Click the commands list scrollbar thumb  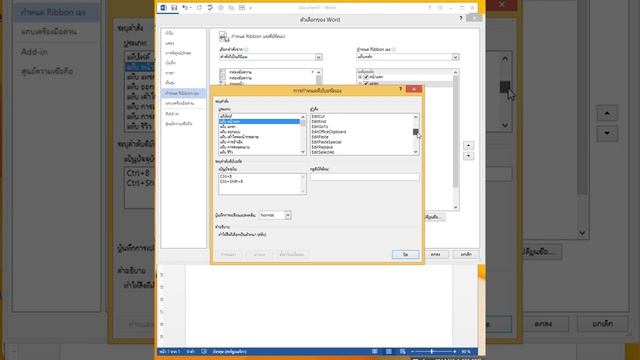416,132
